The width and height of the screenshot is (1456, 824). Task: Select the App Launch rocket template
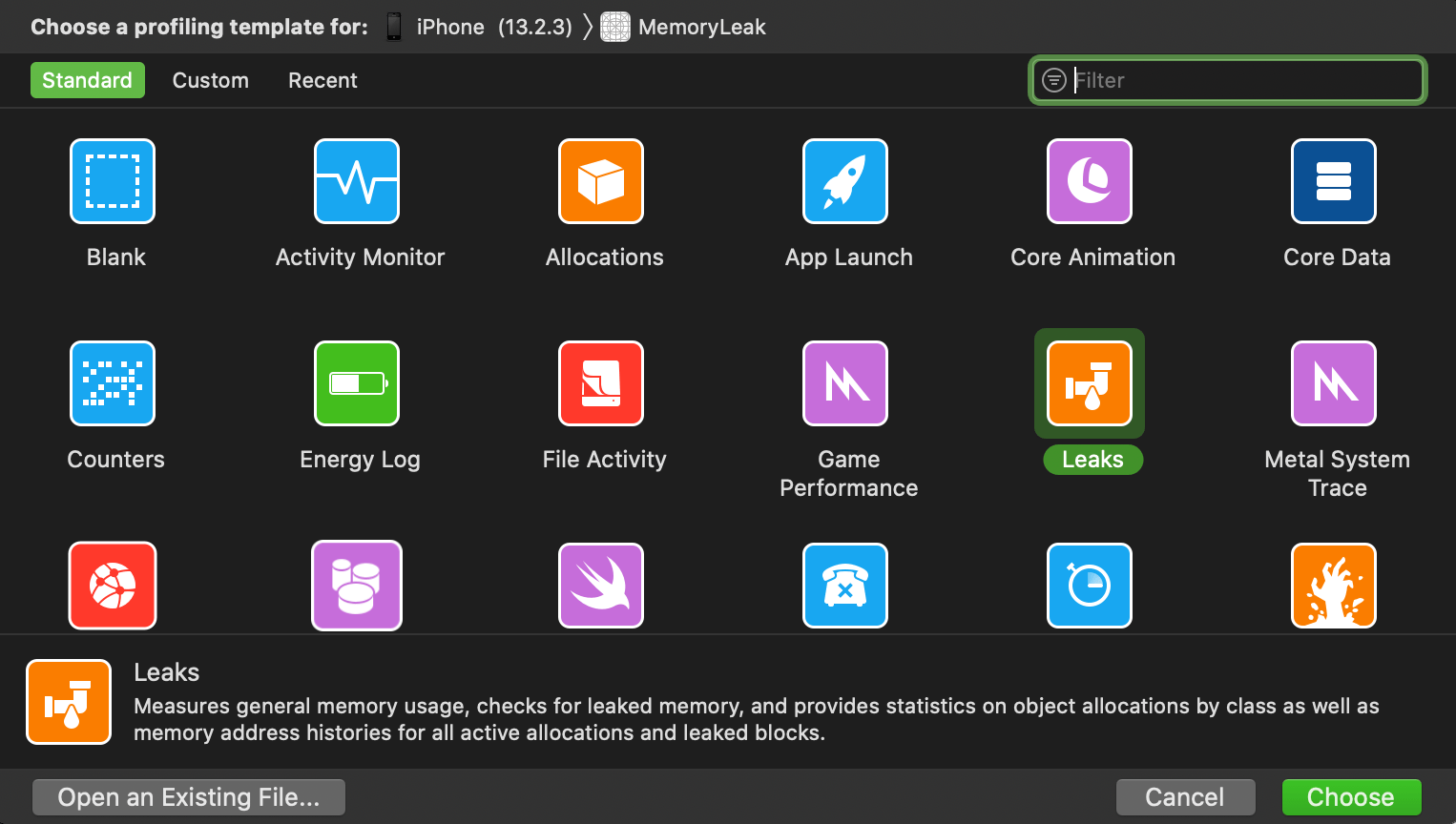coord(845,181)
